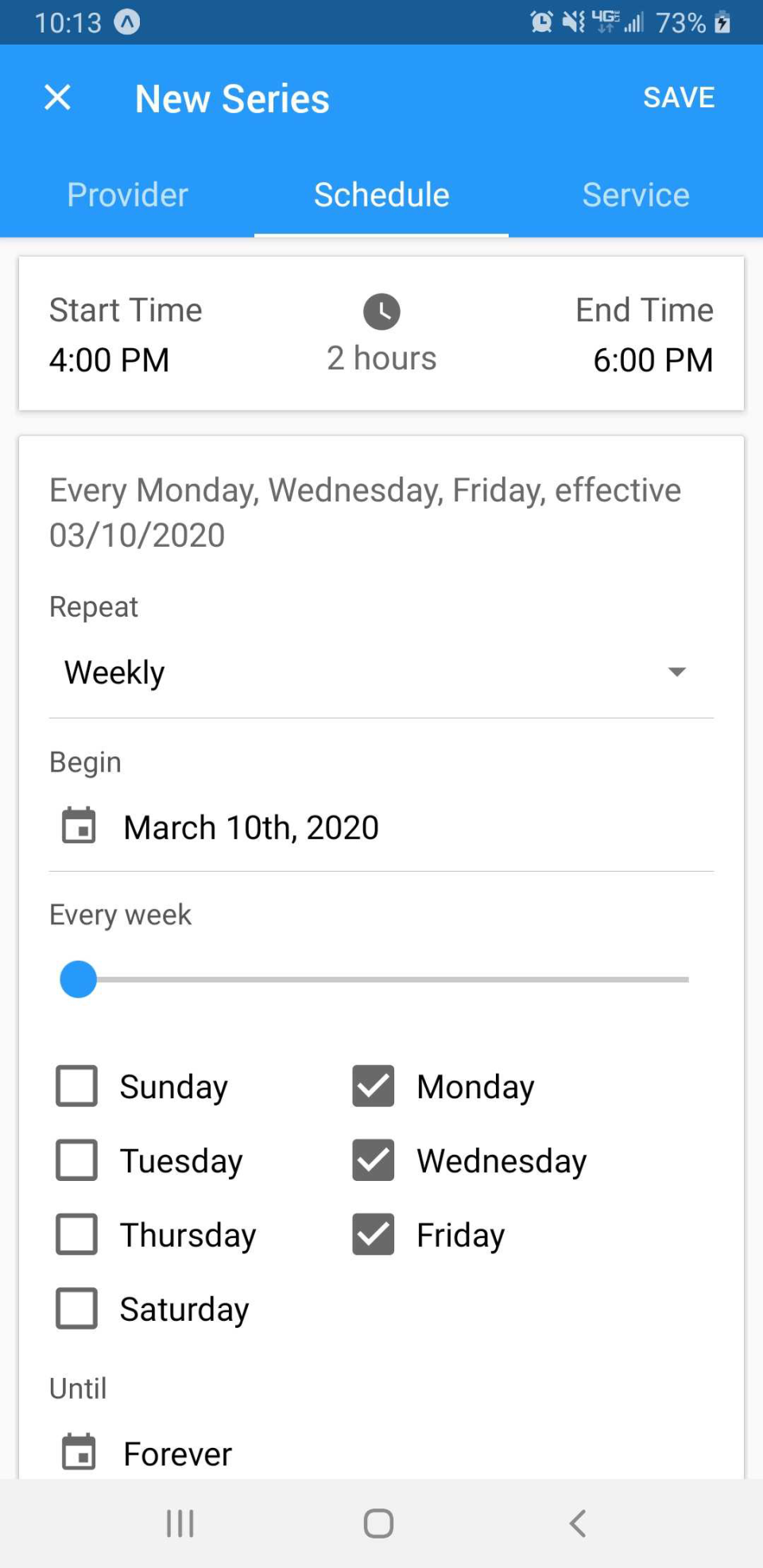Click the dropdown arrow beside Weekly
Viewport: 763px width, 1568px height.
[x=676, y=672]
